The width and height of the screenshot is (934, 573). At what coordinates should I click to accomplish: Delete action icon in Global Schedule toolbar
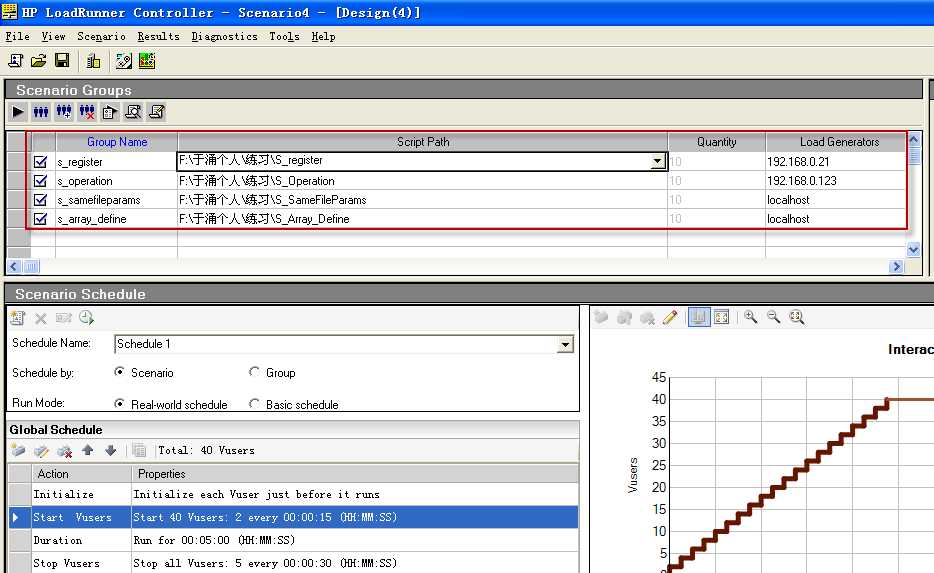tap(64, 451)
